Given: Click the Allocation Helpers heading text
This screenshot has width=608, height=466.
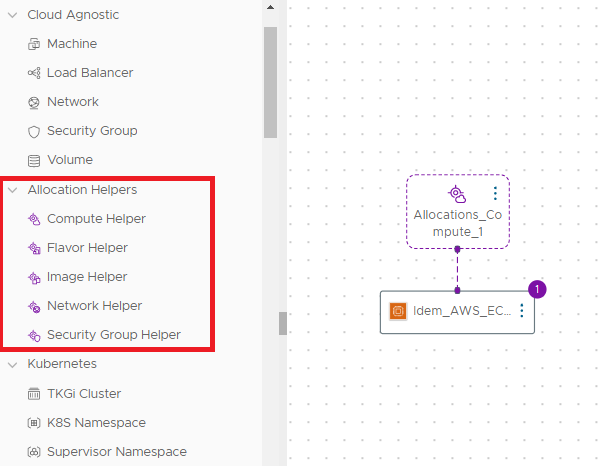Looking at the screenshot, I should [83, 190].
